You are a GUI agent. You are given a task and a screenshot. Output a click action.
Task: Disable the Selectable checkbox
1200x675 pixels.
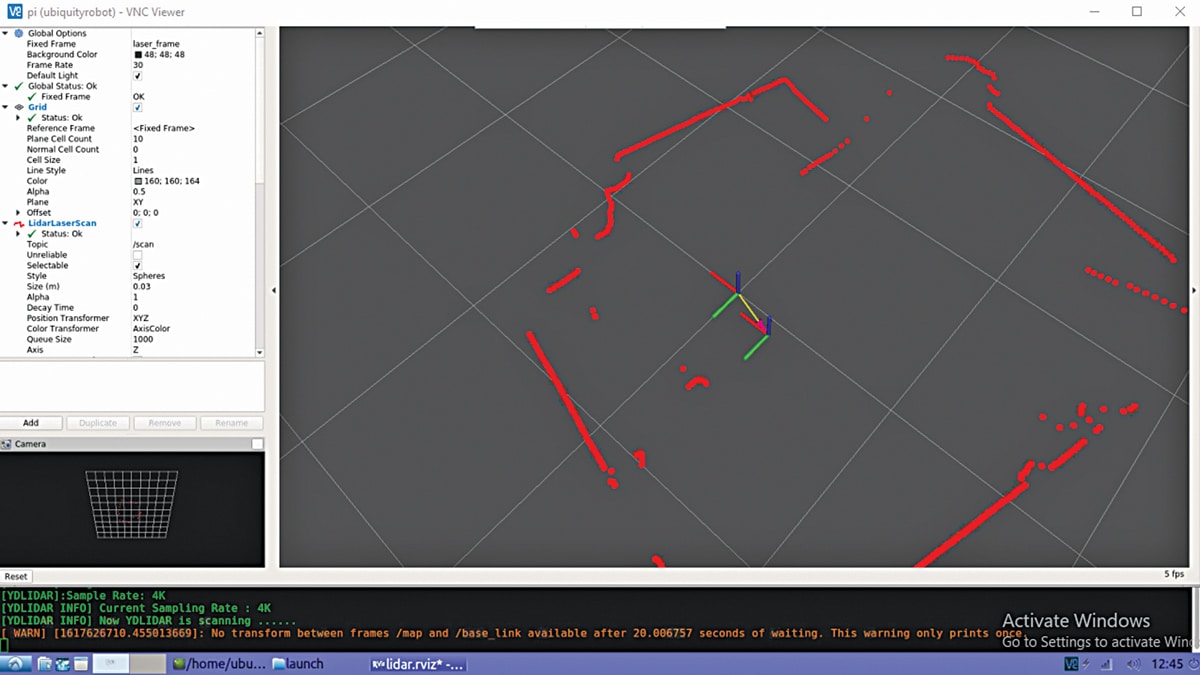tap(138, 266)
